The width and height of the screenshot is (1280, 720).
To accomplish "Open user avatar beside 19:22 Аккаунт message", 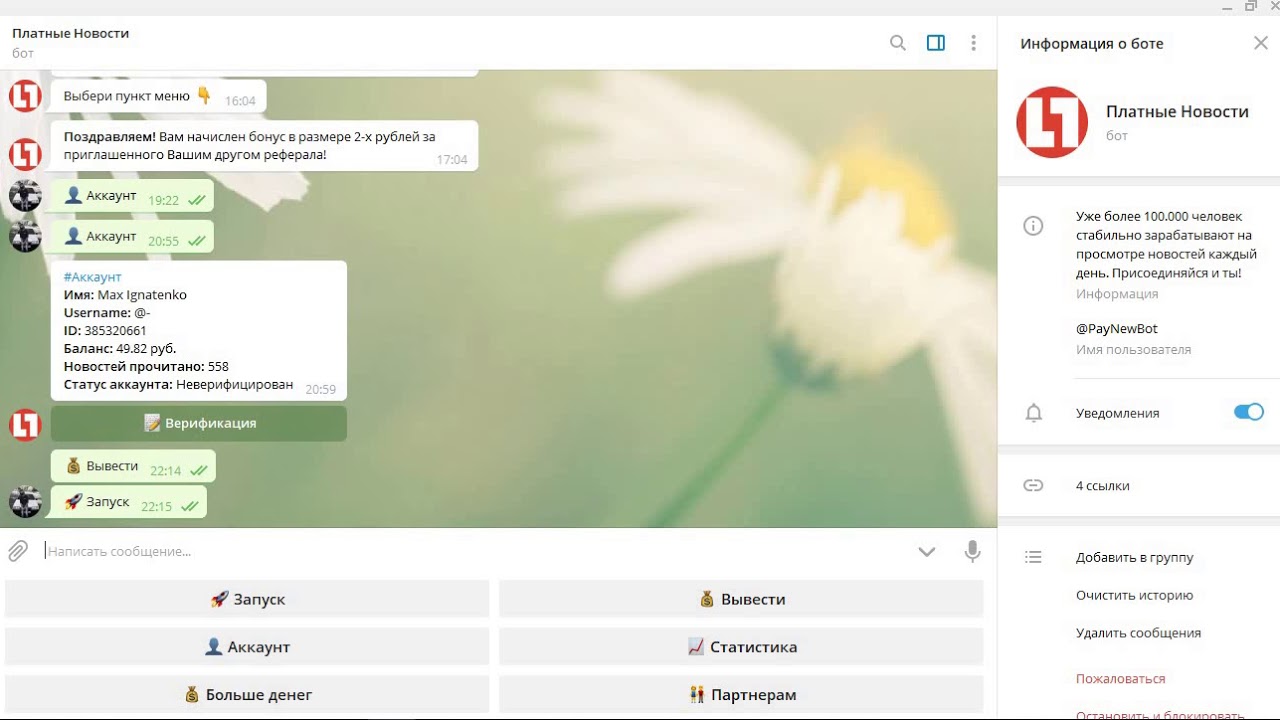I will click(x=25, y=195).
